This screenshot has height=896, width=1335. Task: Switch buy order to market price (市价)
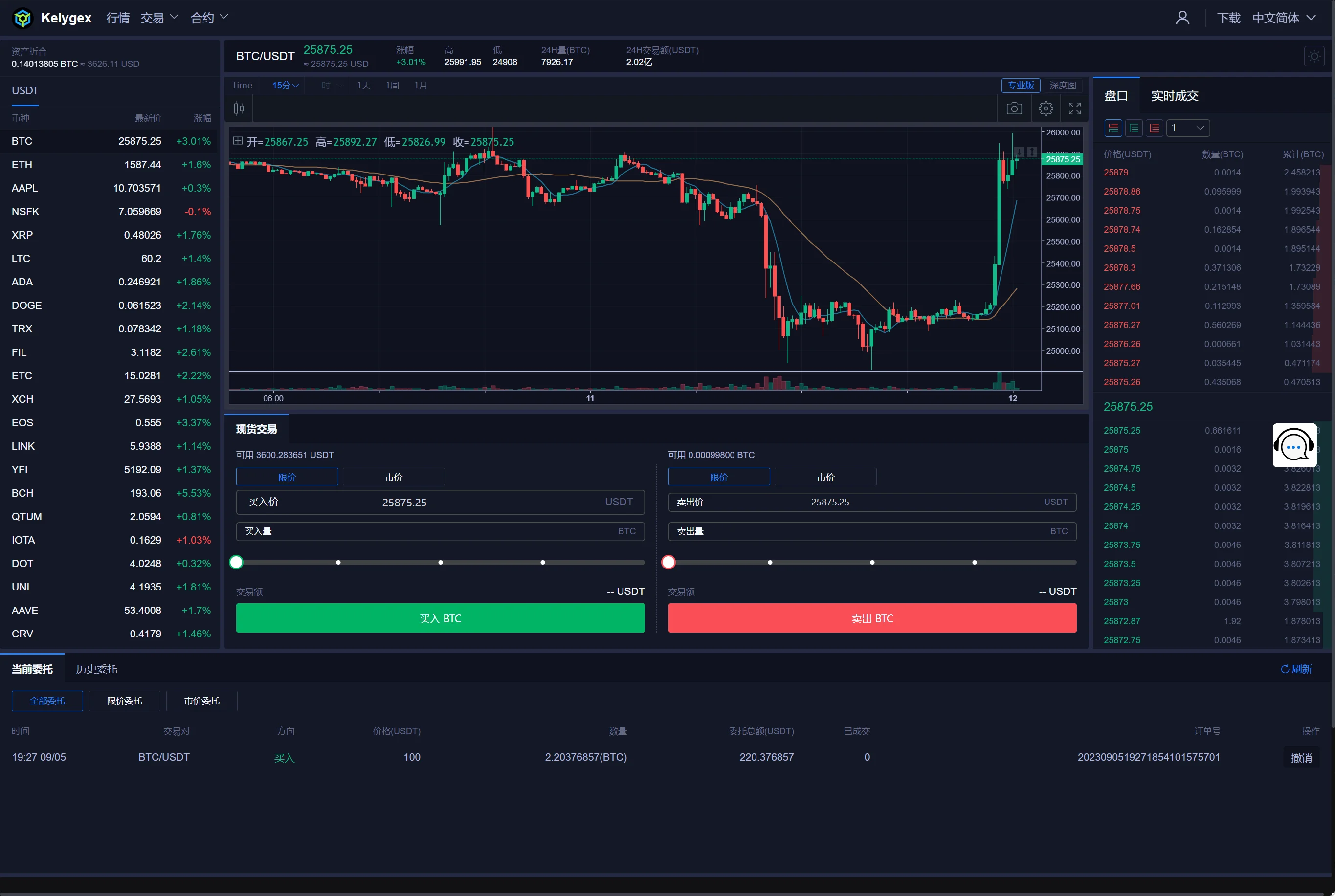tap(393, 477)
